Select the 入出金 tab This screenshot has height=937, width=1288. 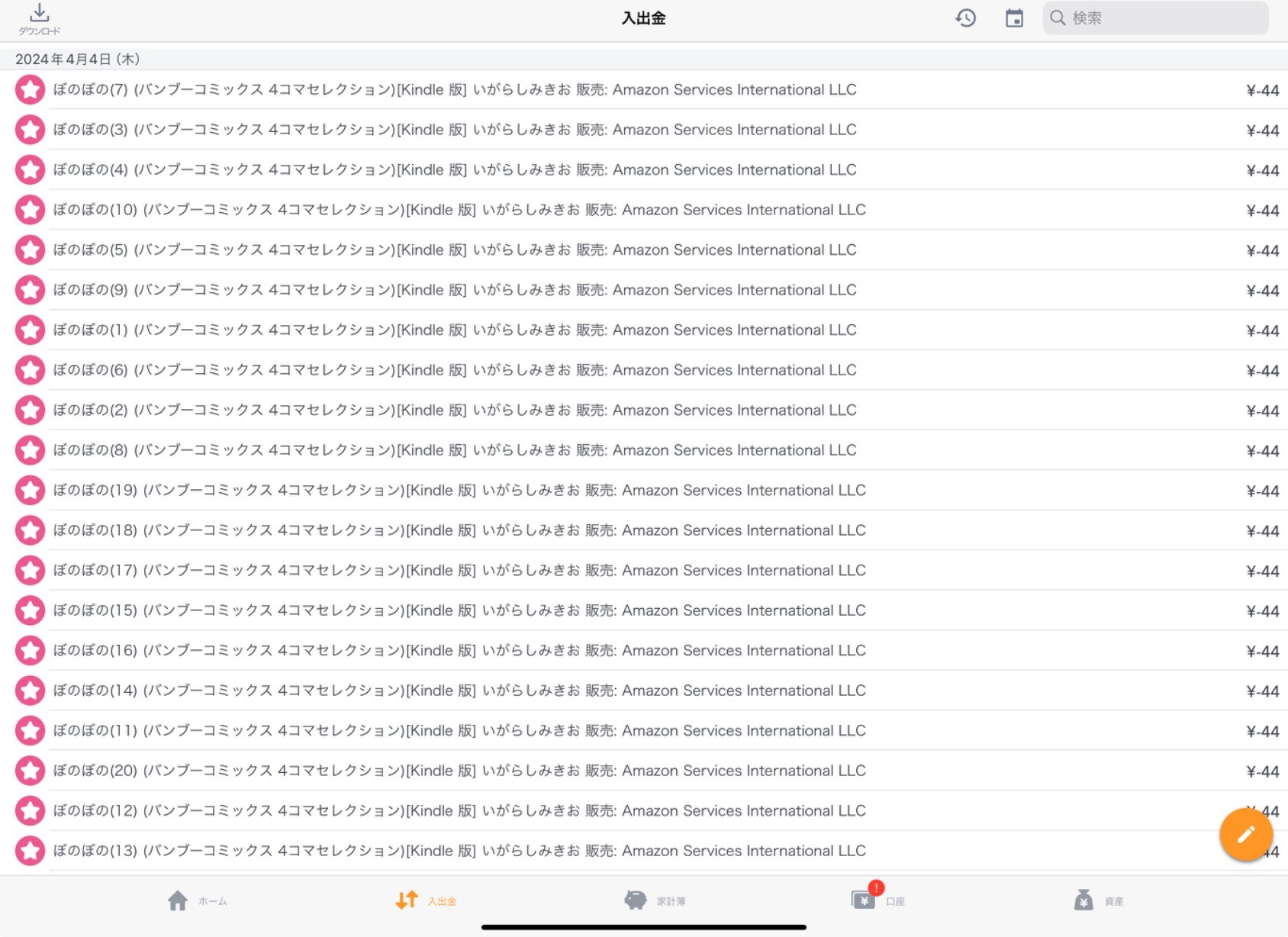click(426, 901)
